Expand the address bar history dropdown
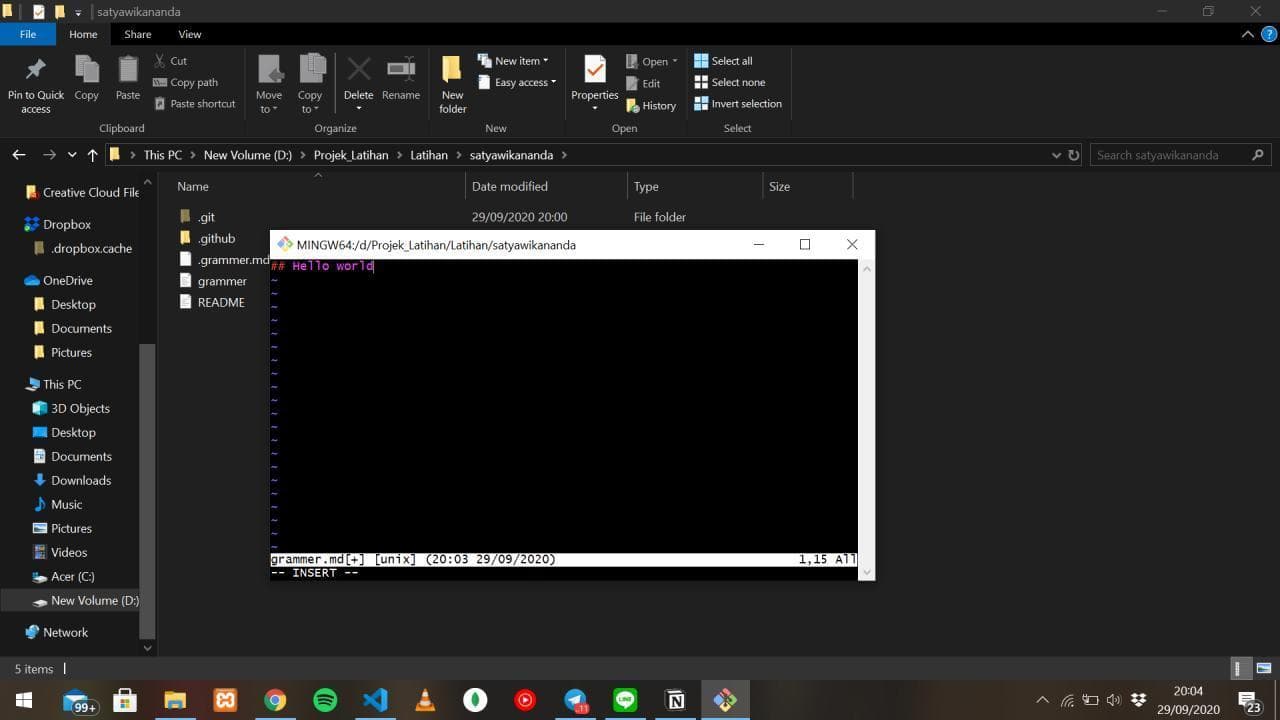1280x720 pixels. [1056, 155]
